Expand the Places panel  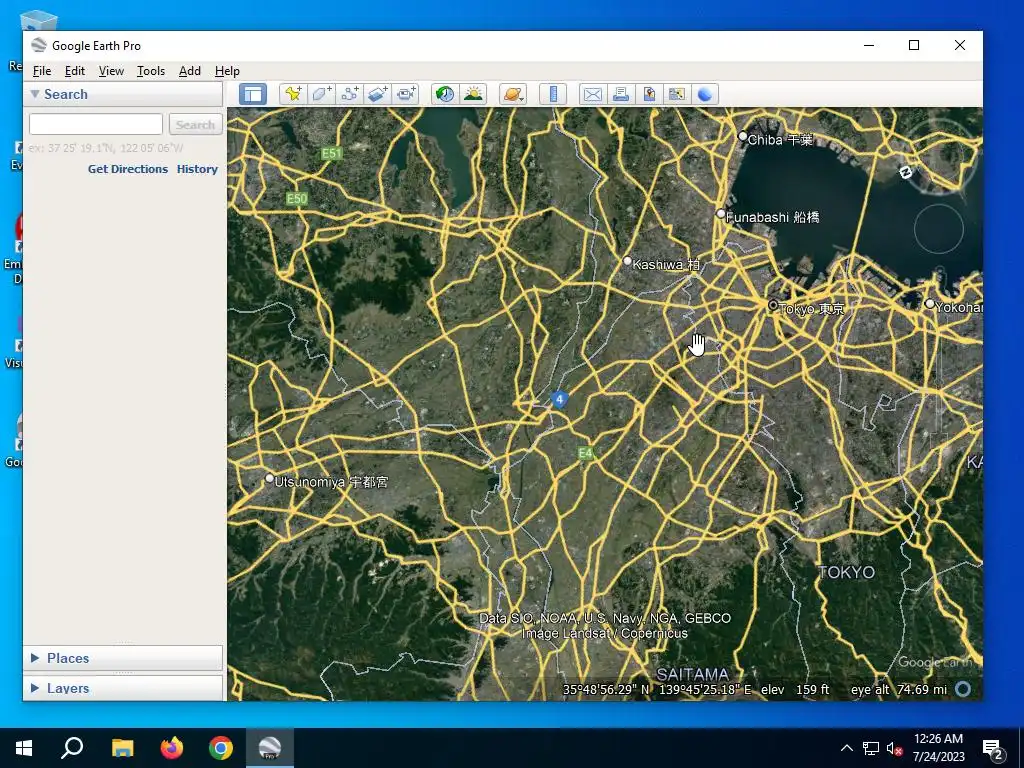point(35,658)
